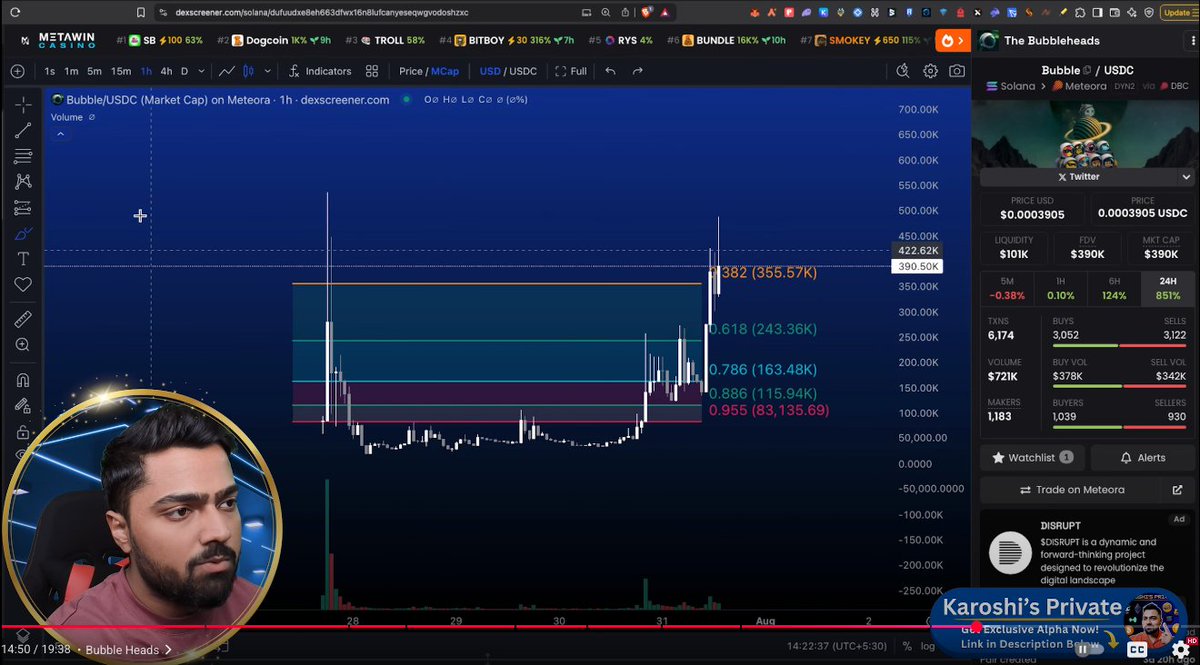This screenshot has width=1200, height=665.
Task: Open the trending BUNDLE ticker item
Action: [726, 41]
